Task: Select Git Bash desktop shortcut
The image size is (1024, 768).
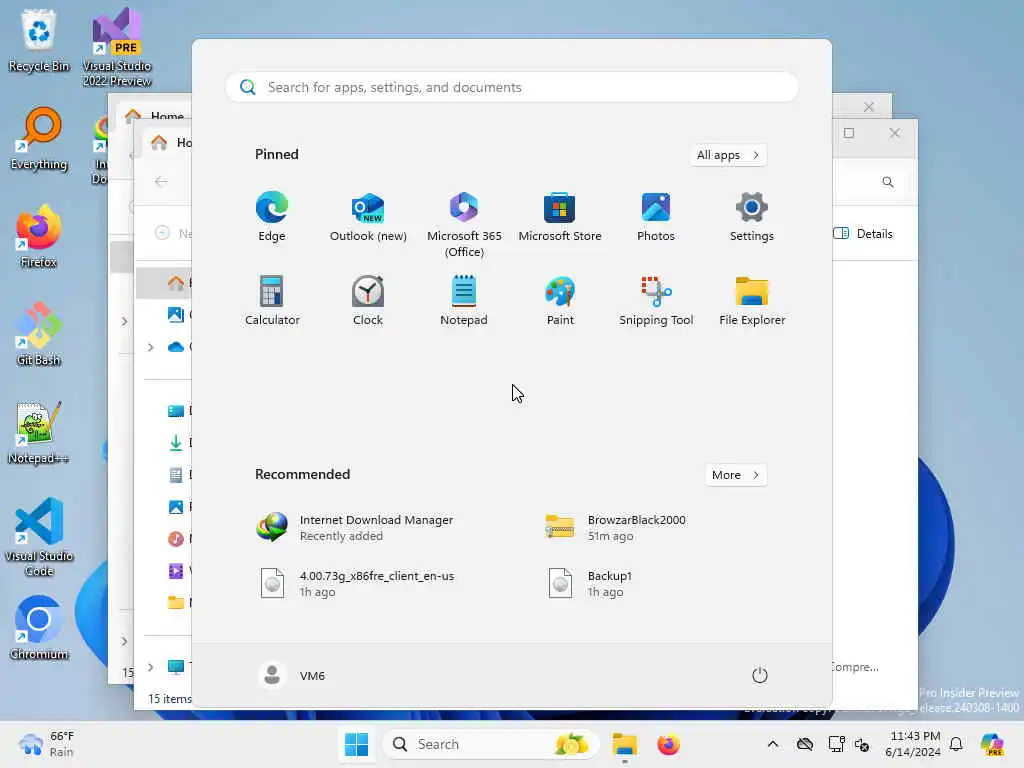Action: pyautogui.click(x=39, y=334)
